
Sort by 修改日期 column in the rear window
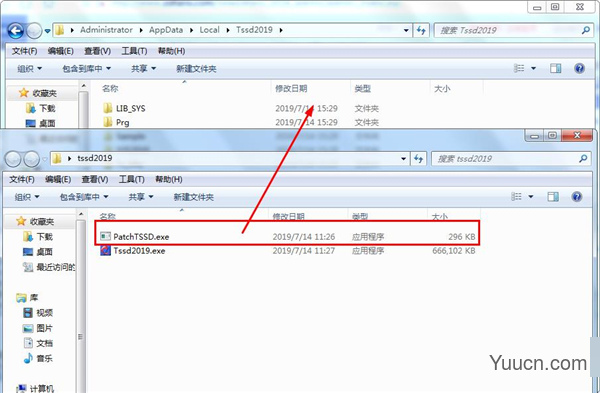point(291,89)
